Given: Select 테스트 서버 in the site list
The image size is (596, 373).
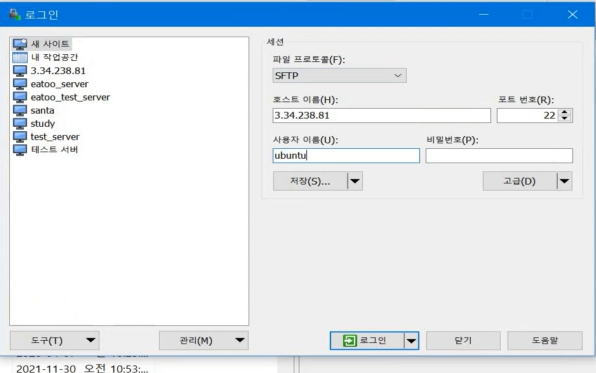Looking at the screenshot, I should (54, 150).
